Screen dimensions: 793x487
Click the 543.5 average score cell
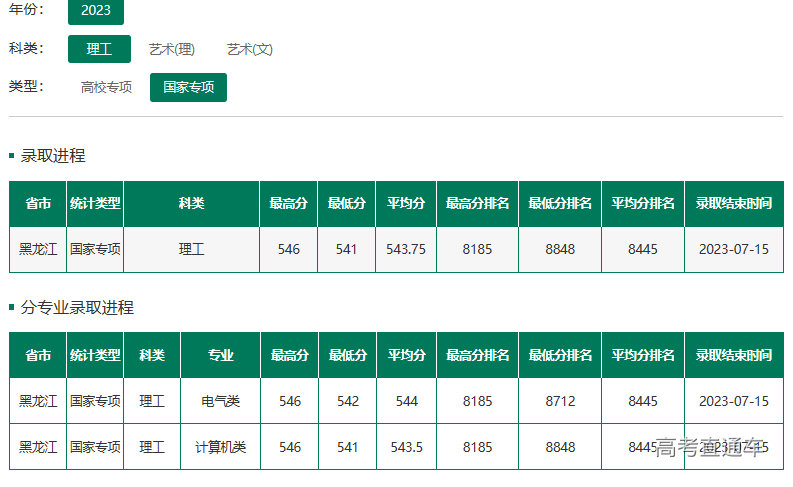(406, 447)
